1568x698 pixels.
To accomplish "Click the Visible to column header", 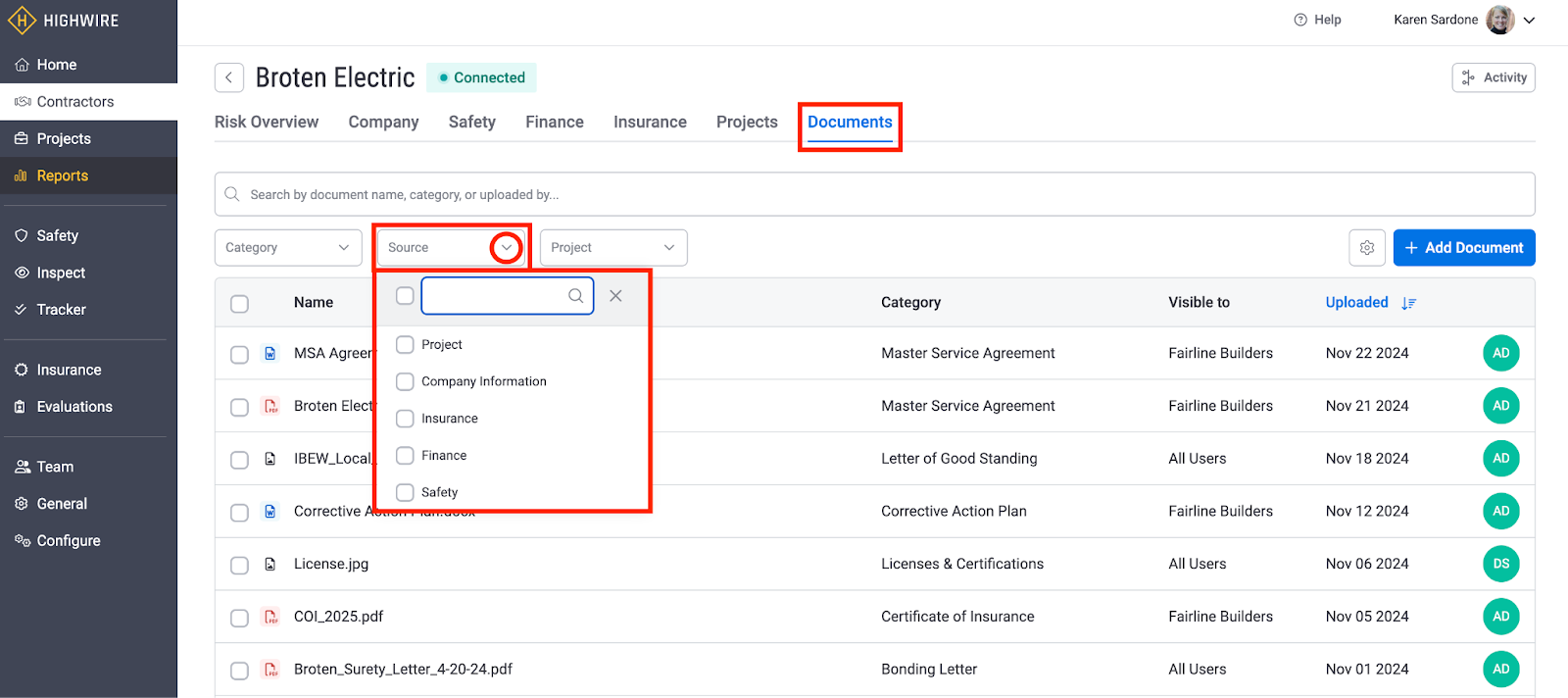I will click(x=1199, y=303).
